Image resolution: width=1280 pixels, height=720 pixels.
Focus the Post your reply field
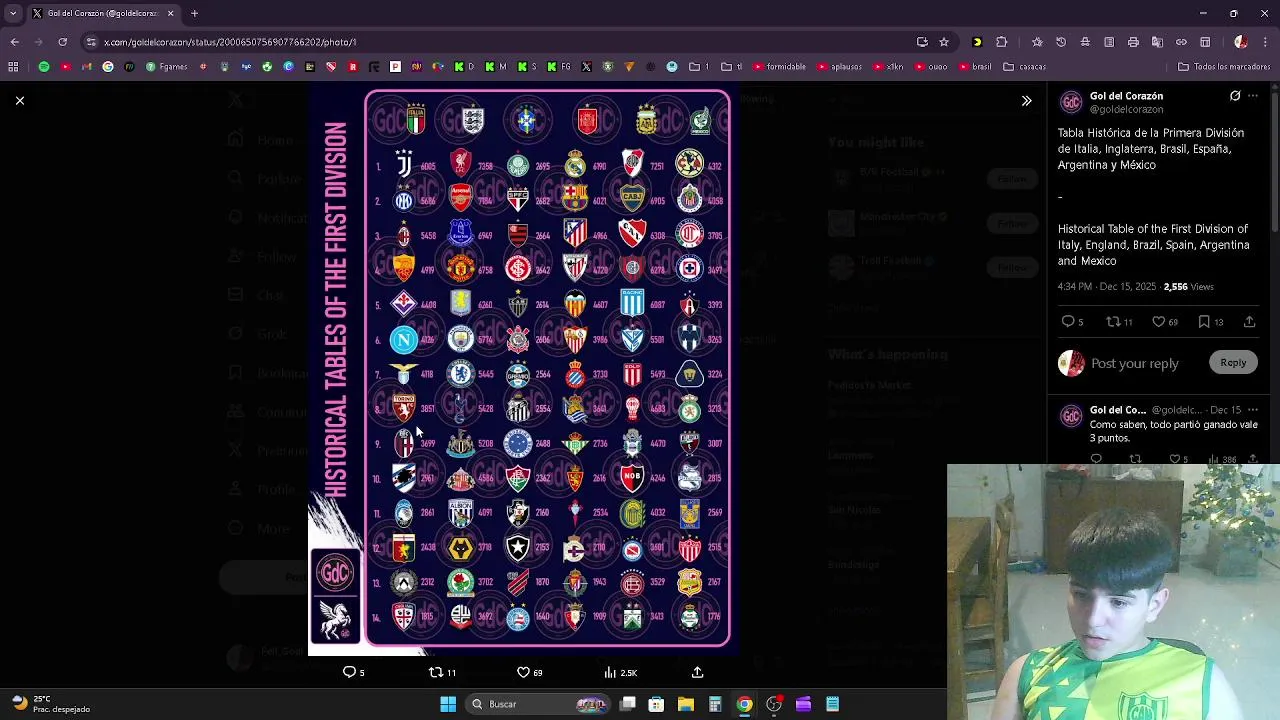tap(1135, 363)
